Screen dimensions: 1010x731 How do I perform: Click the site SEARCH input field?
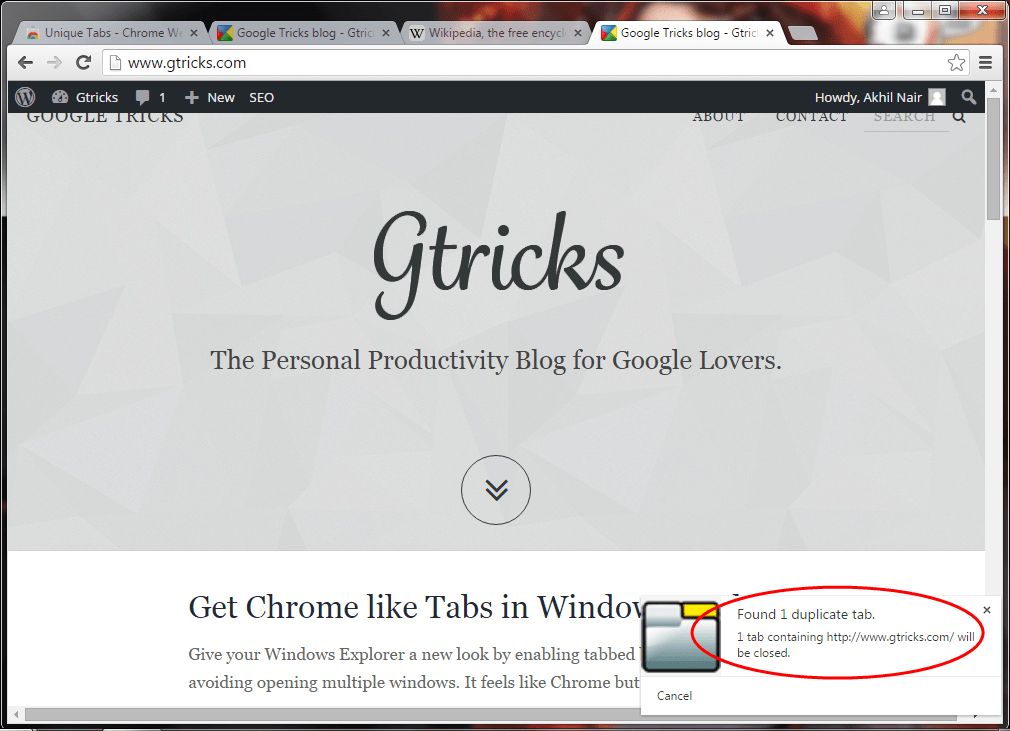click(904, 117)
